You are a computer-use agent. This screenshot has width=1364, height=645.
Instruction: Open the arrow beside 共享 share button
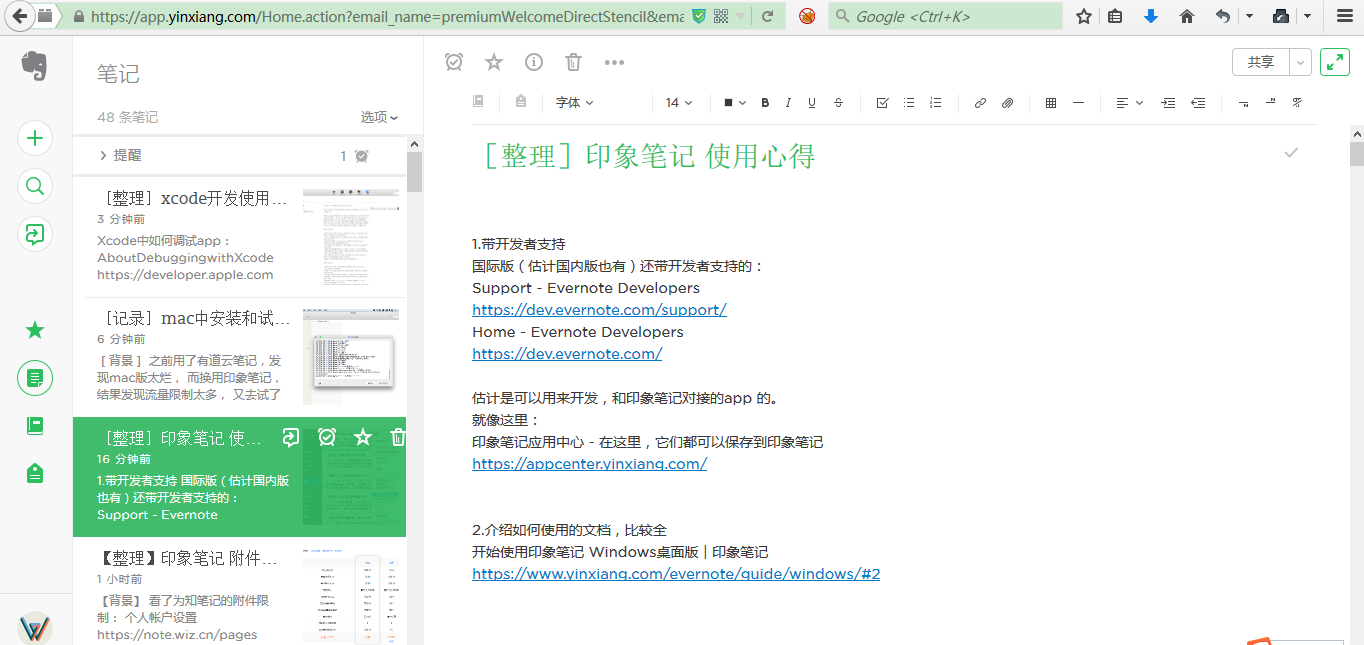tap(1300, 62)
